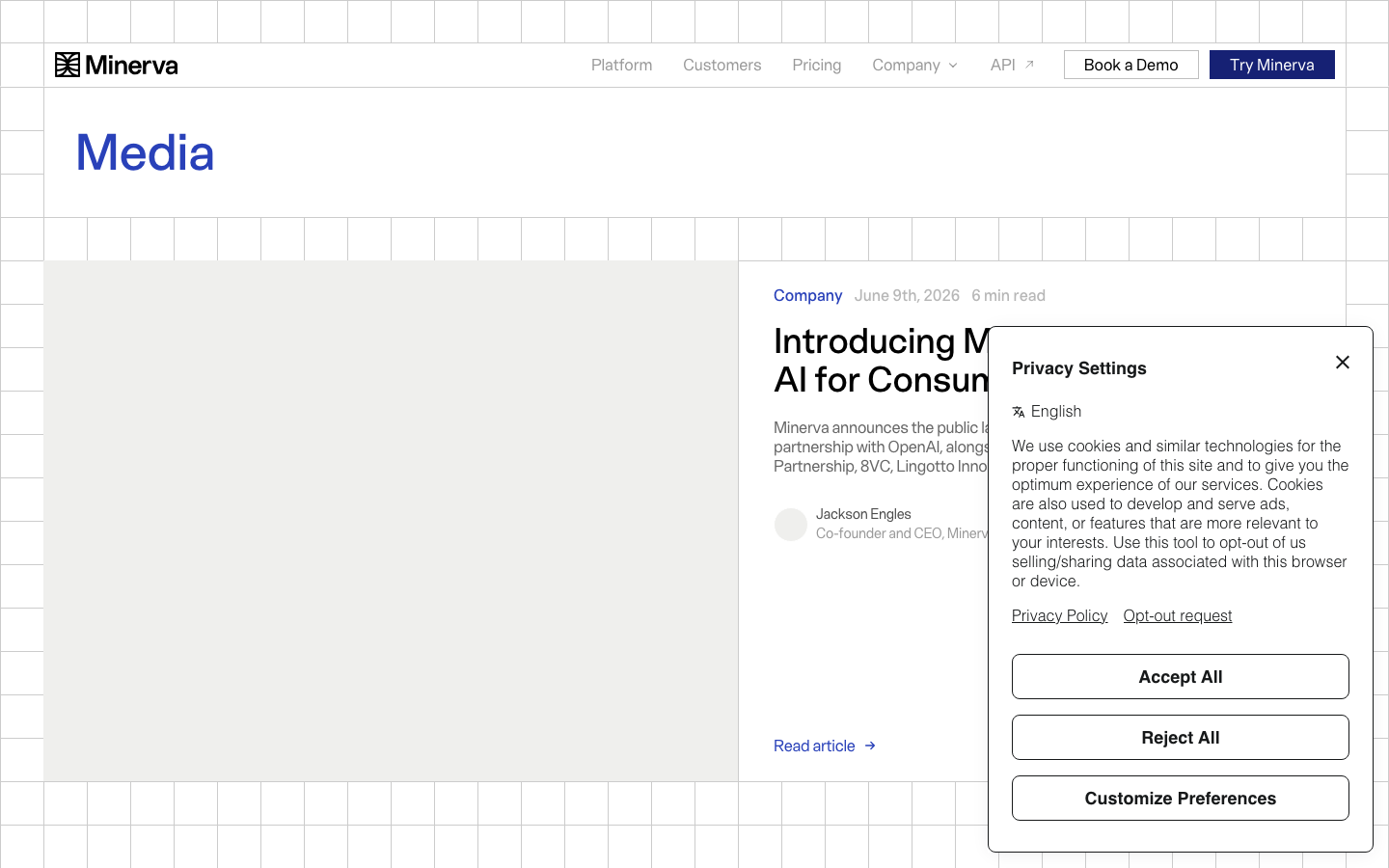The image size is (1389, 868).
Task: Click the article featured image placeholder
Action: point(391,521)
